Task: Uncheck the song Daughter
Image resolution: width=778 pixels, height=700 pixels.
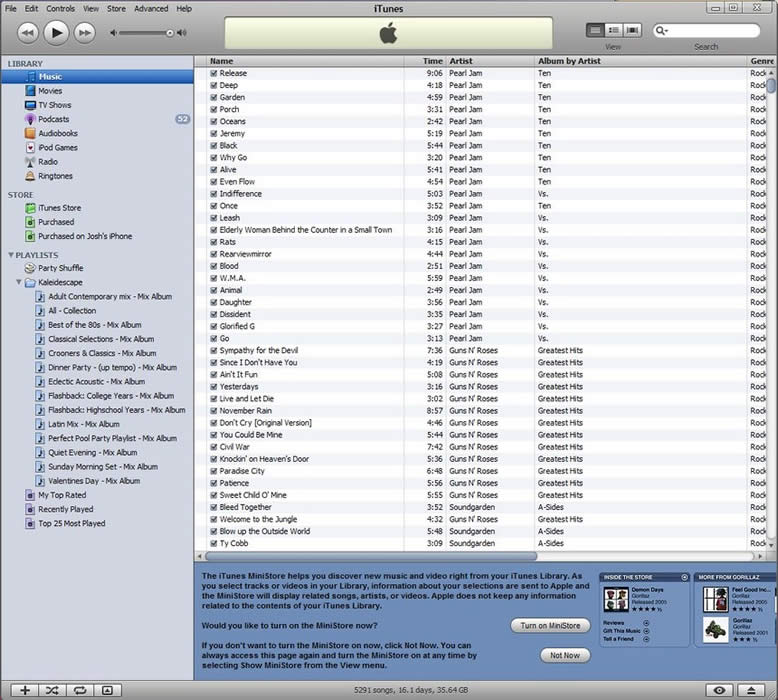Action: coord(214,302)
